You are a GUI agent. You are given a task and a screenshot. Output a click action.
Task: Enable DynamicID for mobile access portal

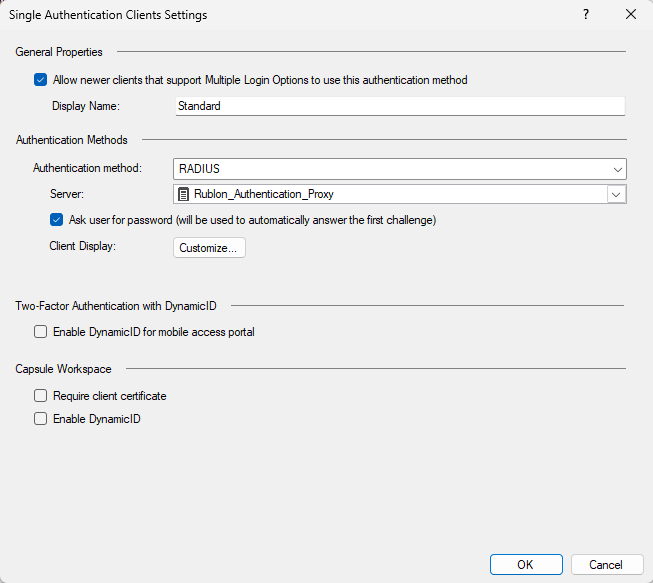point(40,332)
